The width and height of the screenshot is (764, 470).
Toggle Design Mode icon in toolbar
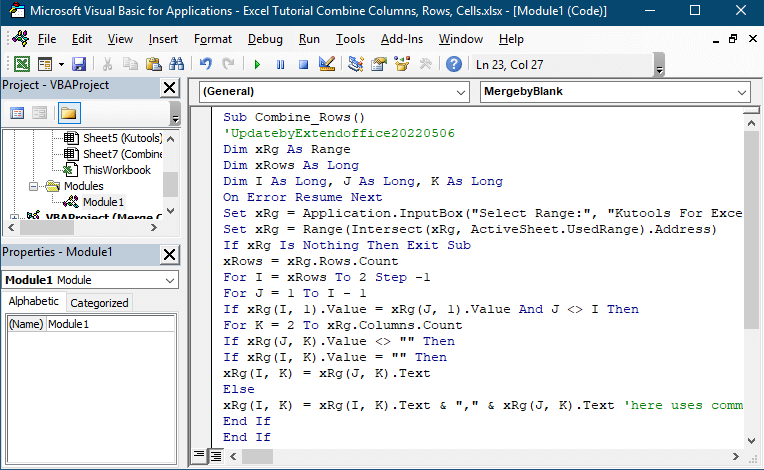(x=326, y=64)
